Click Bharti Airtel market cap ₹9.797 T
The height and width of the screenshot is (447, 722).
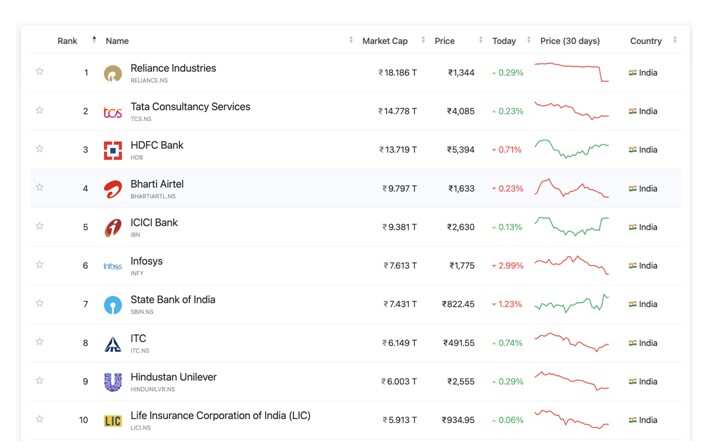tap(399, 189)
